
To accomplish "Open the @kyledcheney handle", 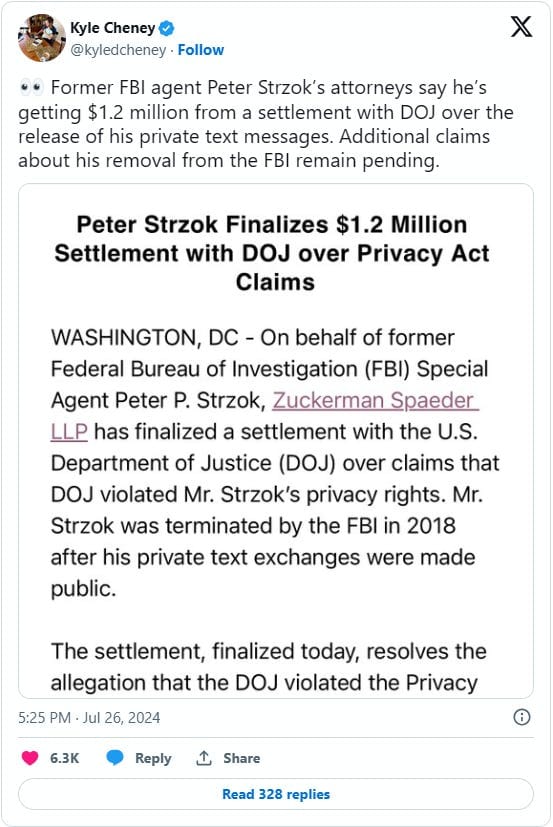I will (x=118, y=50).
